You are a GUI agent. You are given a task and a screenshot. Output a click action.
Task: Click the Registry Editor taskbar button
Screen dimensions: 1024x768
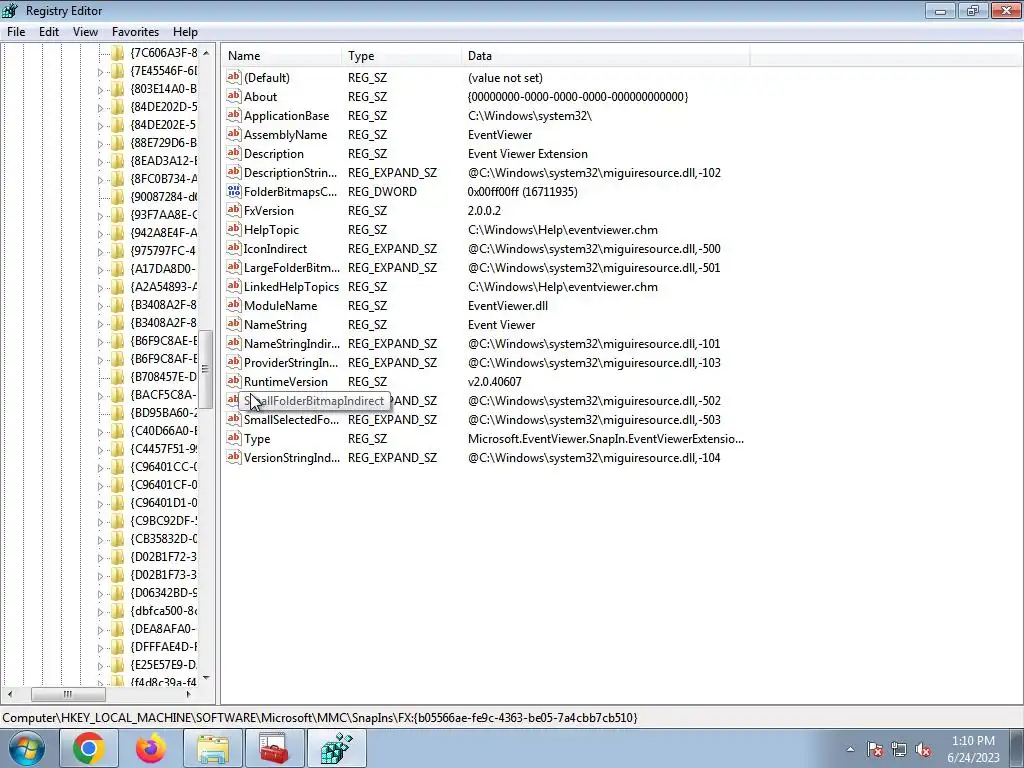click(337, 748)
